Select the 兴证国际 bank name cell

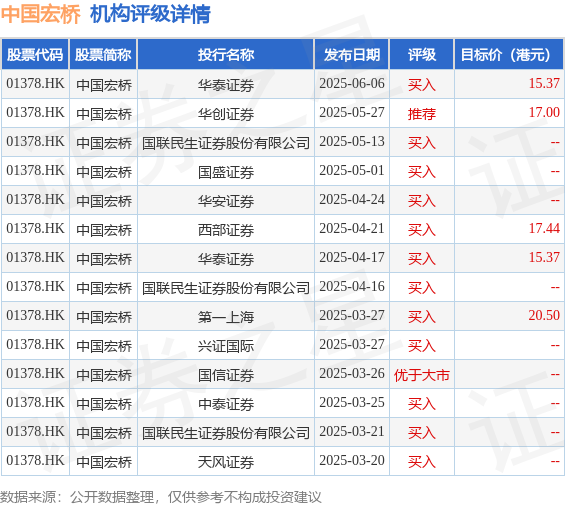[226, 346]
